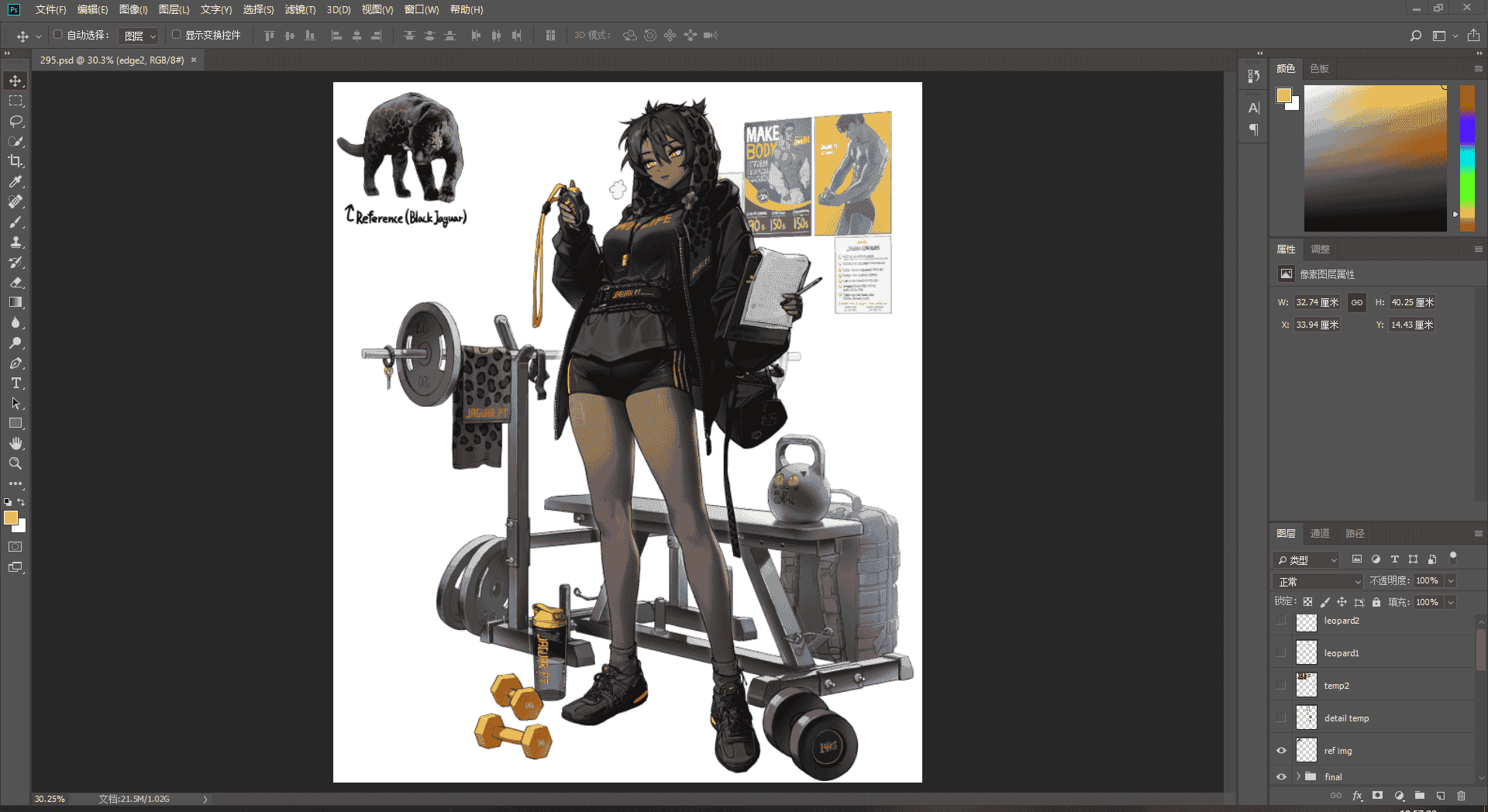1488x812 pixels.
Task: Switch to the 色板 tab
Action: point(1319,68)
